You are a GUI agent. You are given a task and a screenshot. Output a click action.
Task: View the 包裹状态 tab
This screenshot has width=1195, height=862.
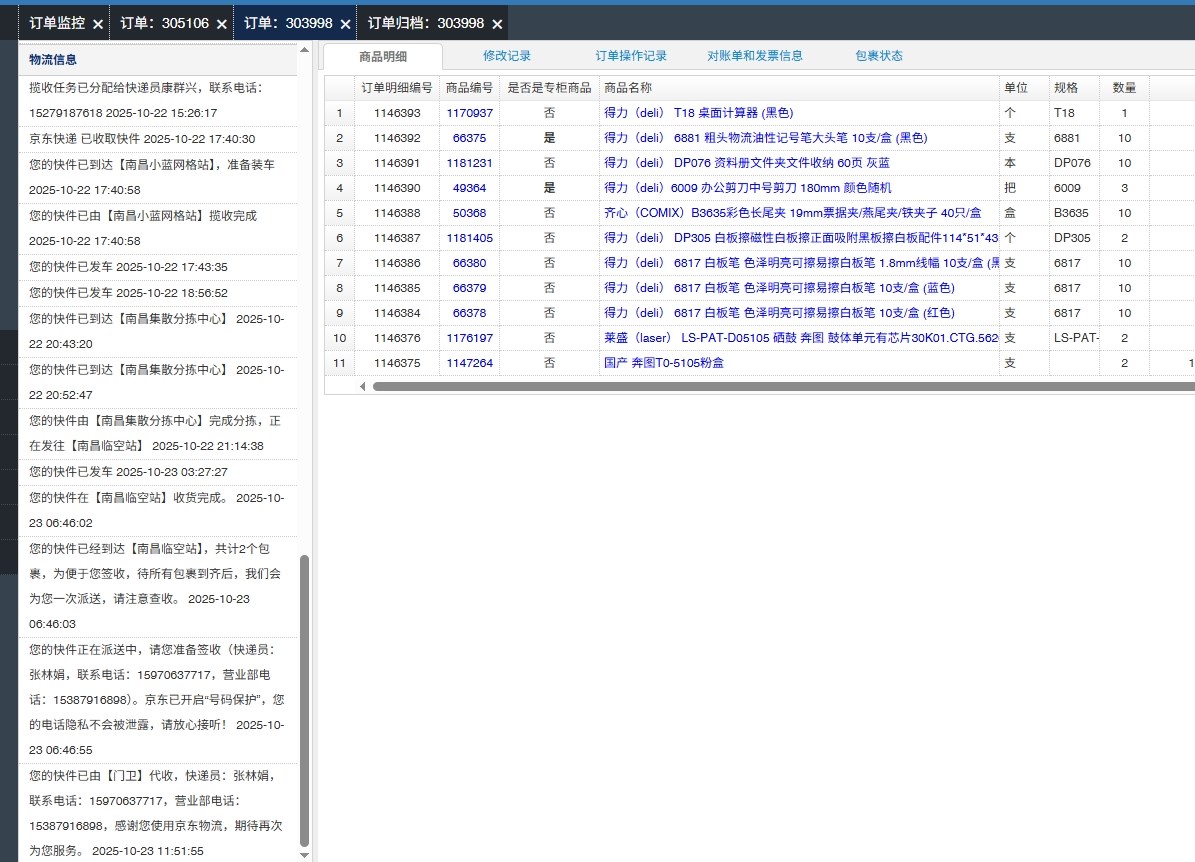tap(878, 56)
